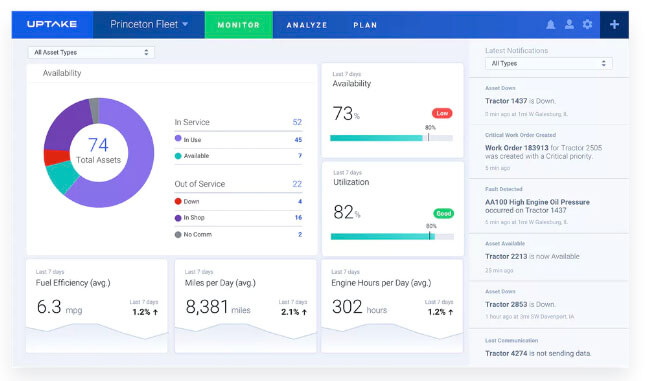Viewport: 649px width, 381px height.
Task: Click the No Comm value 2
Action: pos(300,235)
